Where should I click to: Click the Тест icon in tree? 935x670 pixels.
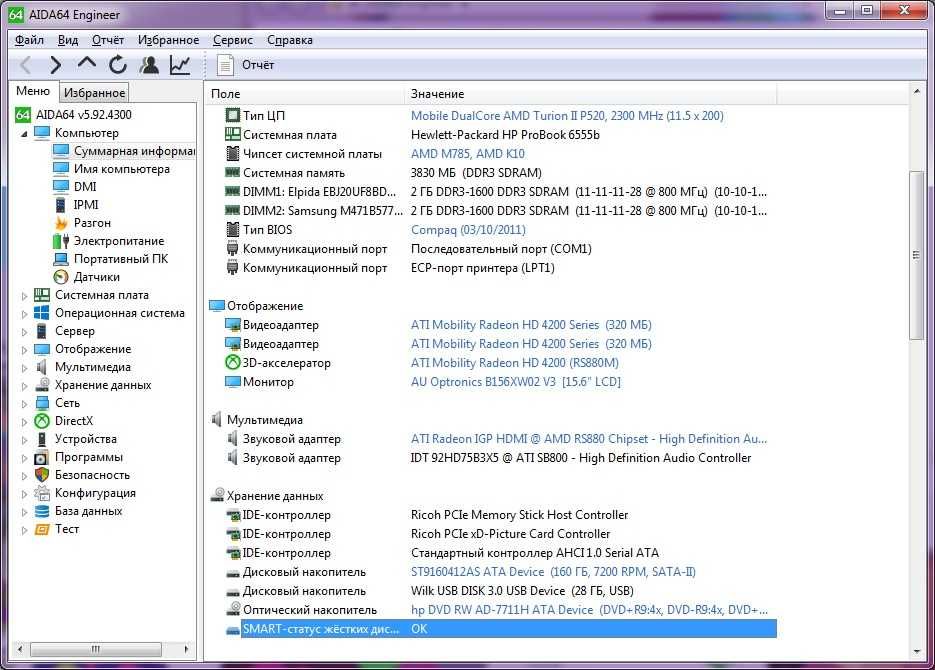(x=42, y=529)
